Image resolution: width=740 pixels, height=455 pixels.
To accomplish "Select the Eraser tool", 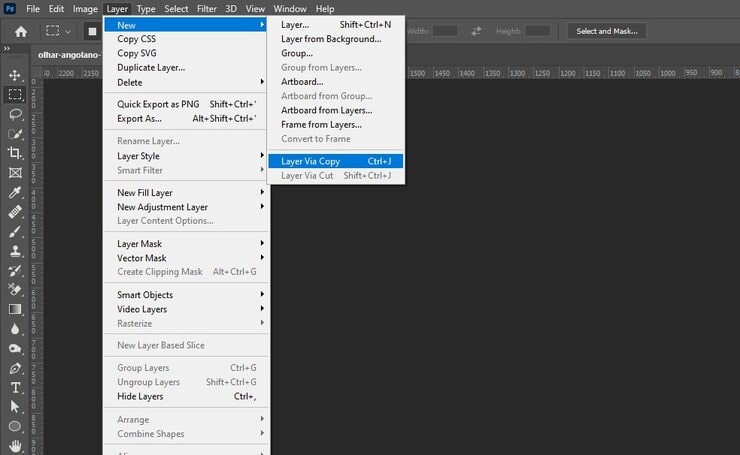I will point(15,290).
